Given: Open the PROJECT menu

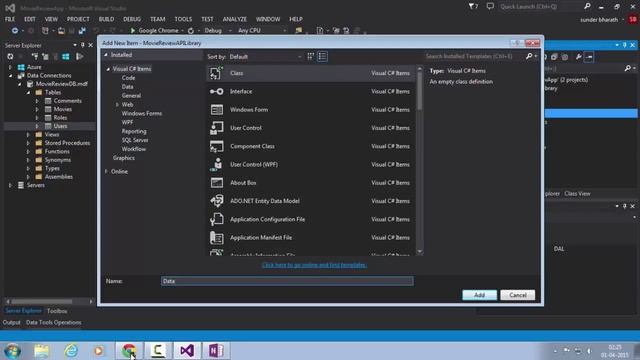Looking at the screenshot, I should click(78, 19).
